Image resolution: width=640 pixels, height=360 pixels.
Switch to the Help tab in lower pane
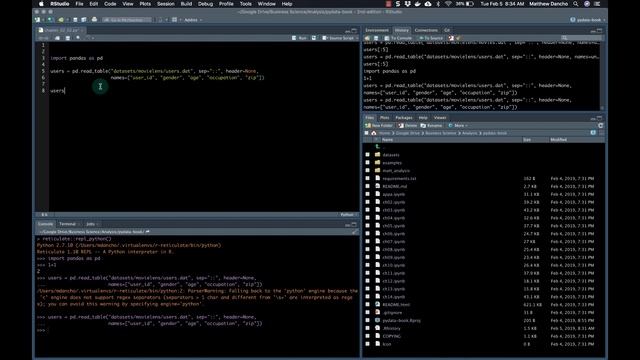pyautogui.click(x=423, y=118)
